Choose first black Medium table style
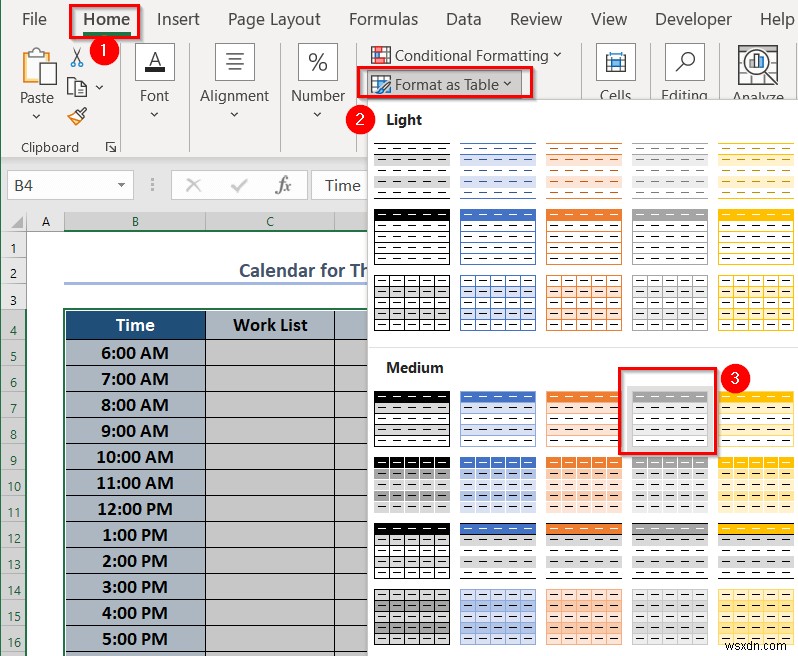798x656 pixels. (x=412, y=419)
